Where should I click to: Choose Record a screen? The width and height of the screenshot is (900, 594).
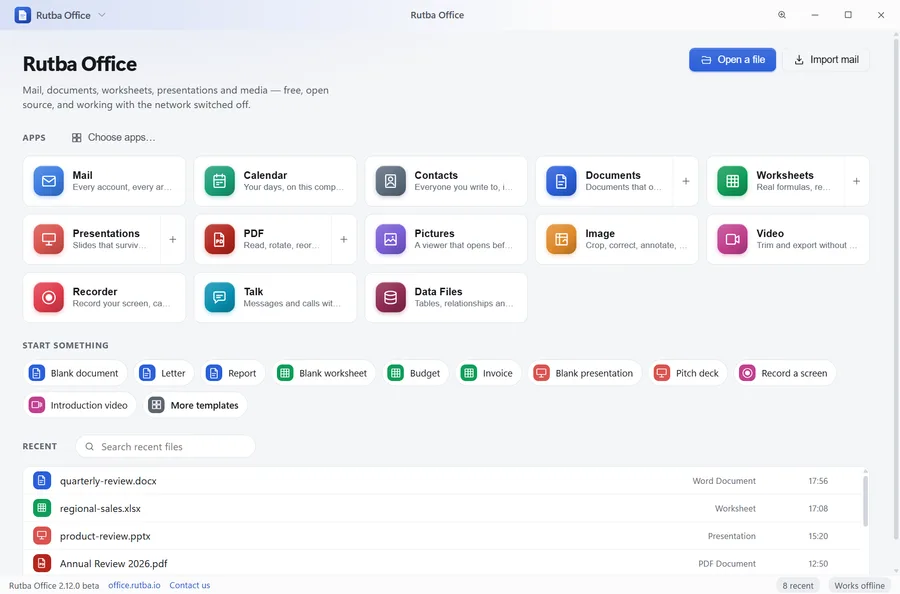tap(785, 373)
